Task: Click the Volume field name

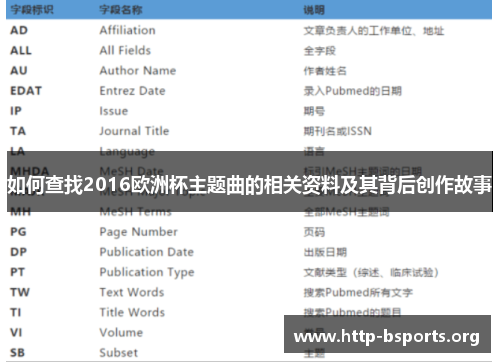Action: pyautogui.click(x=121, y=333)
